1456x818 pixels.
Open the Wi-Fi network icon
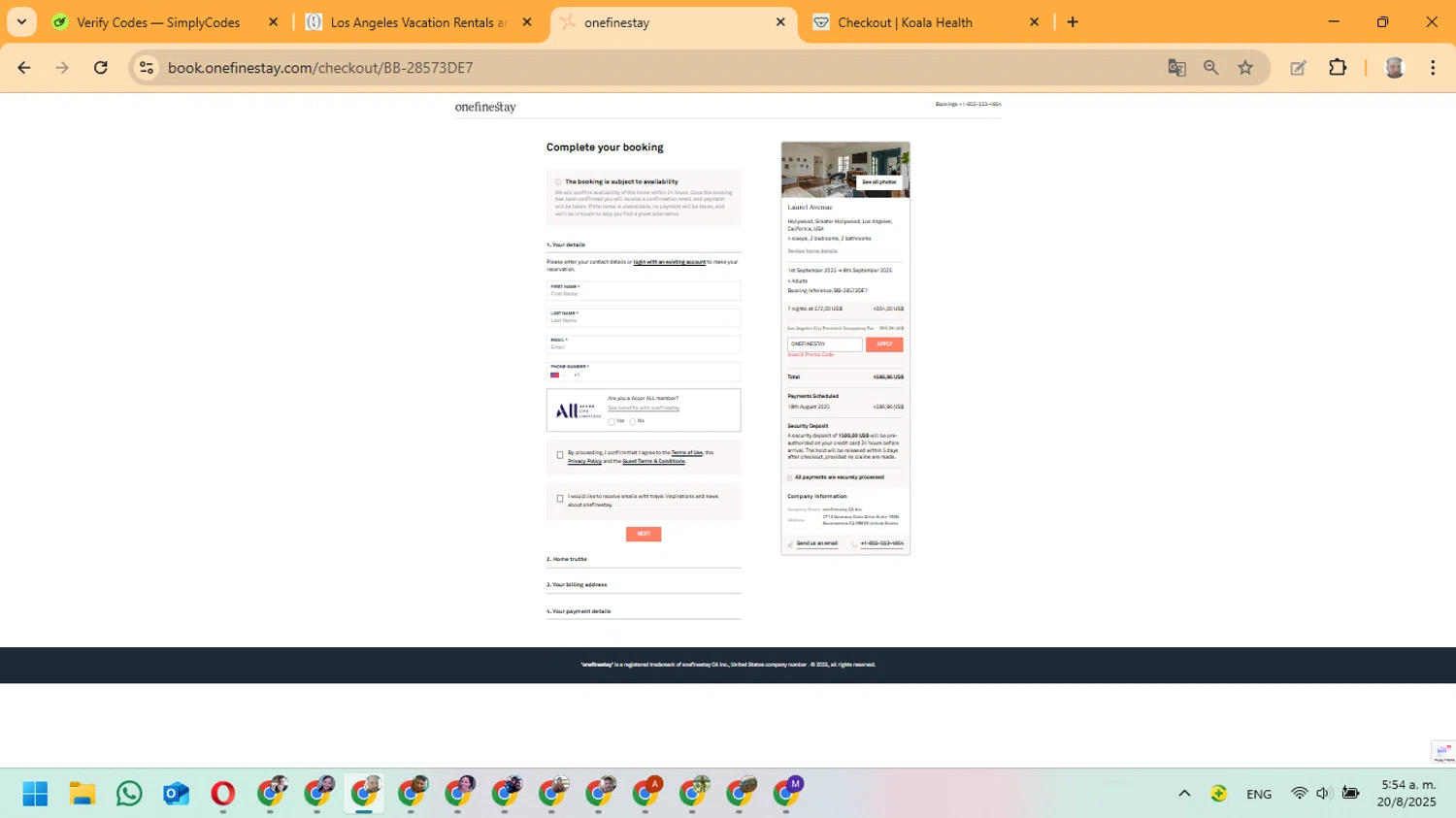(x=1299, y=794)
